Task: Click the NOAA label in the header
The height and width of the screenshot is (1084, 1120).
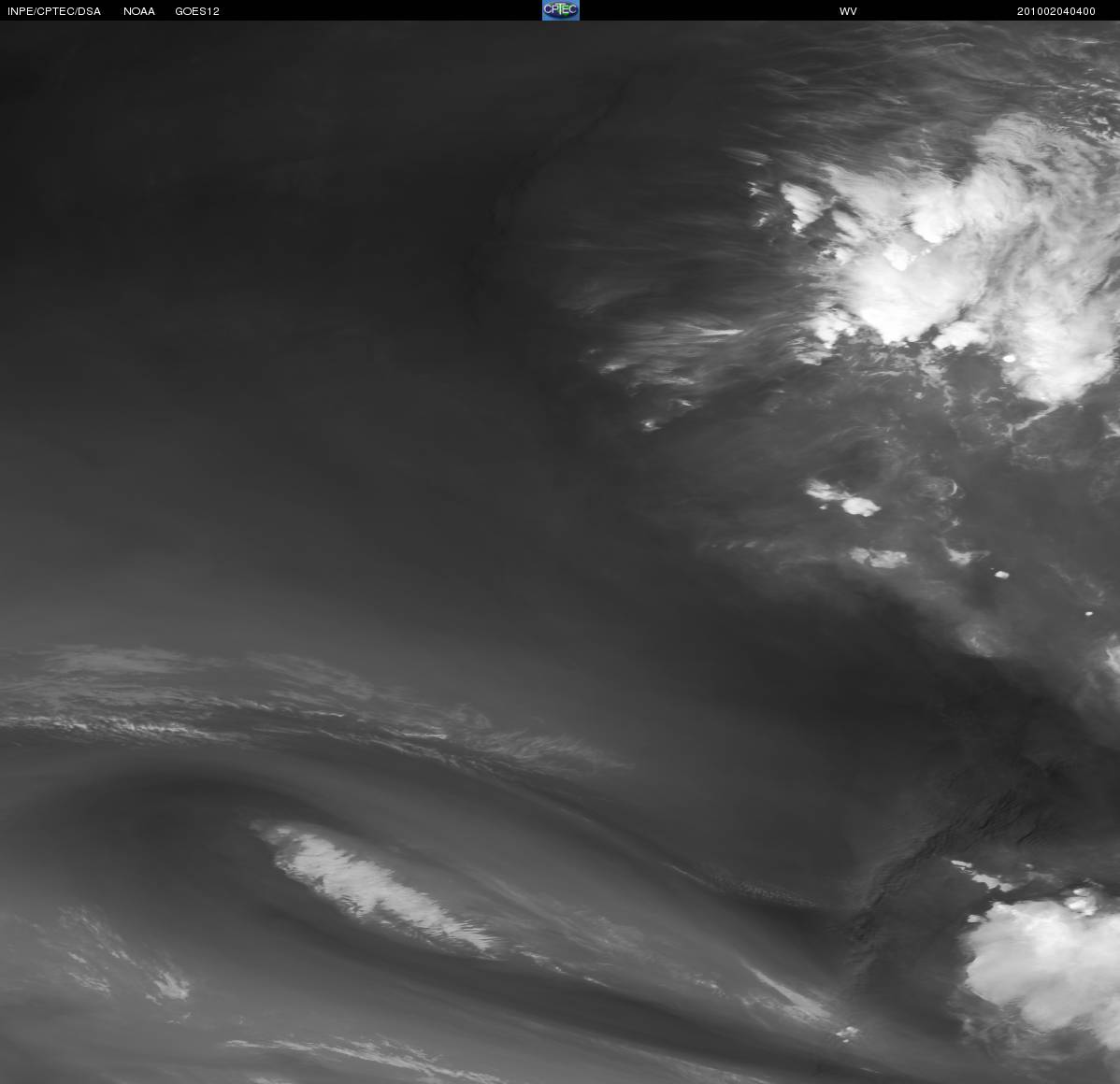Action: pos(139,11)
